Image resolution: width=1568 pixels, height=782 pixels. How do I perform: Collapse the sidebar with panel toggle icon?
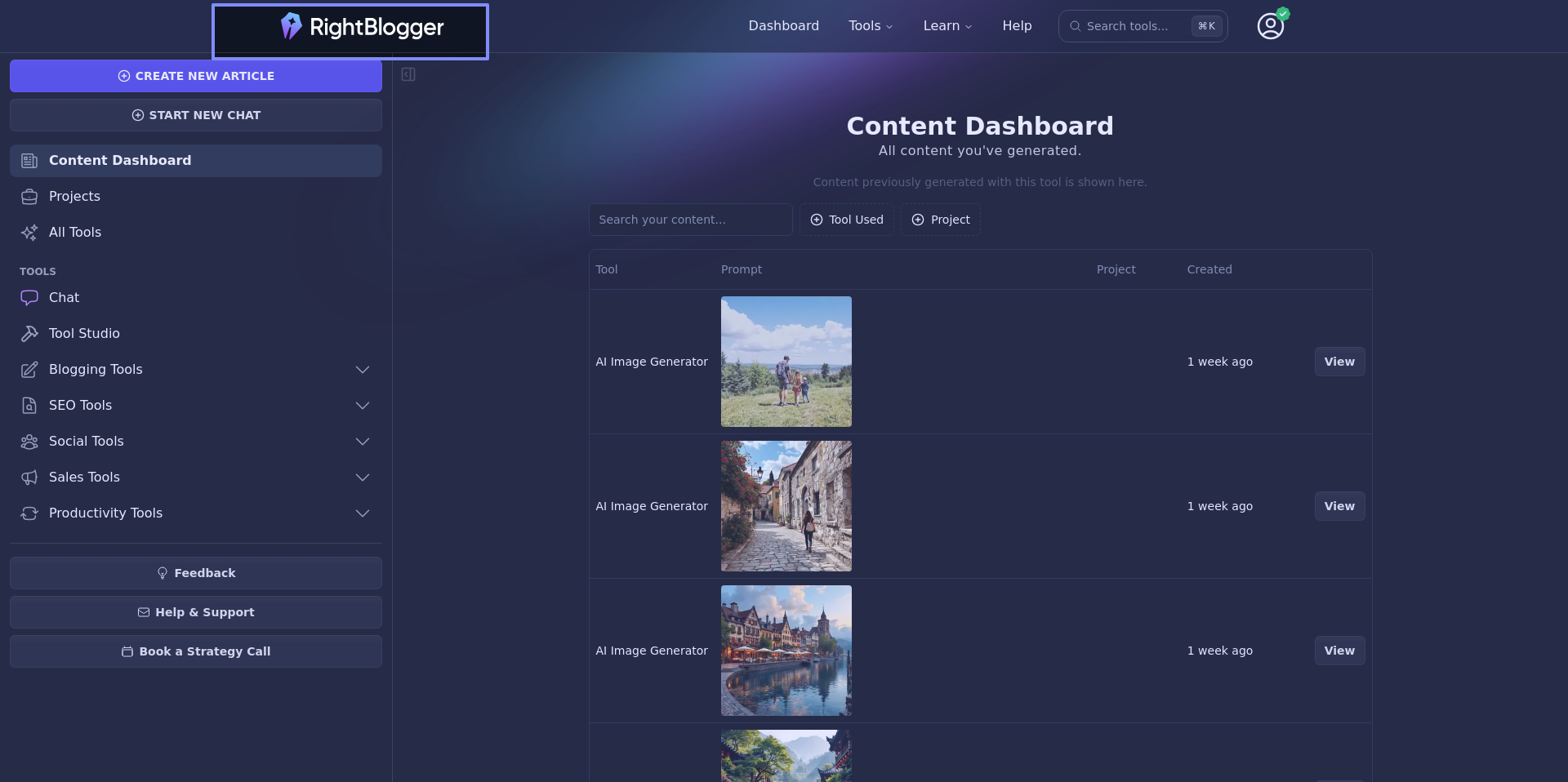pos(408,74)
